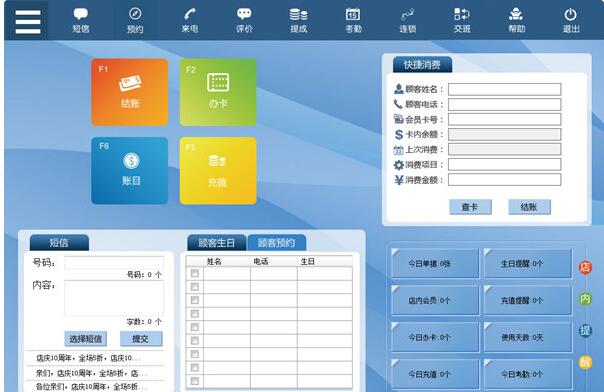The image size is (604, 392).
Task: Click the green 内 circle icon
Action: pyautogui.click(x=585, y=299)
